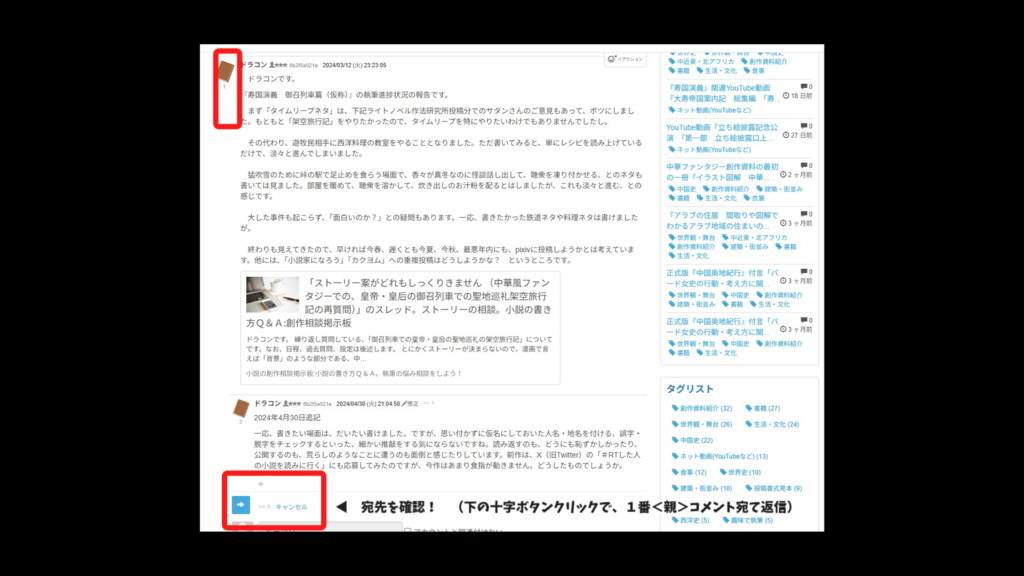Click the first comment's brown avatar icon
1024x576 pixels.
pos(226,71)
